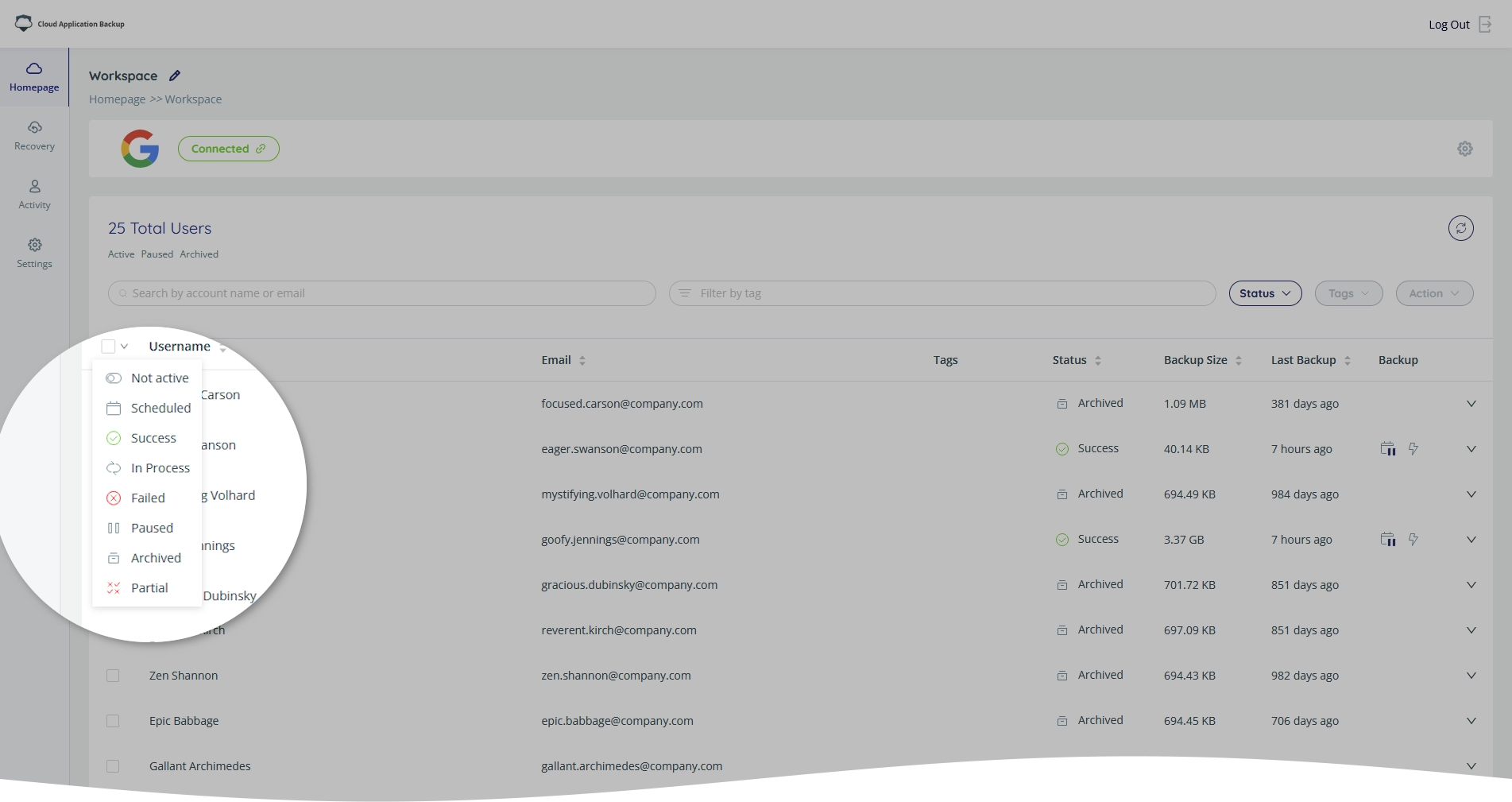Image resolution: width=1512 pixels, height=802 pixels.
Task: Click the refresh users circular icon
Action: [x=1460, y=228]
